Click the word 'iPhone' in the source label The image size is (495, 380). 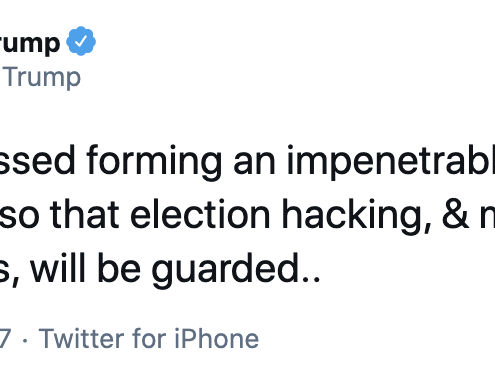tap(217, 338)
